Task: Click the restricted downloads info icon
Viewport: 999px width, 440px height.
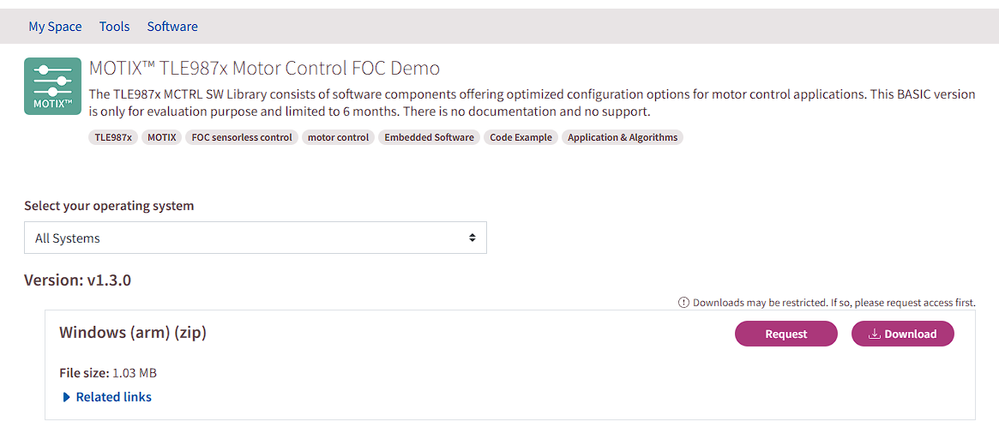Action: coord(684,302)
